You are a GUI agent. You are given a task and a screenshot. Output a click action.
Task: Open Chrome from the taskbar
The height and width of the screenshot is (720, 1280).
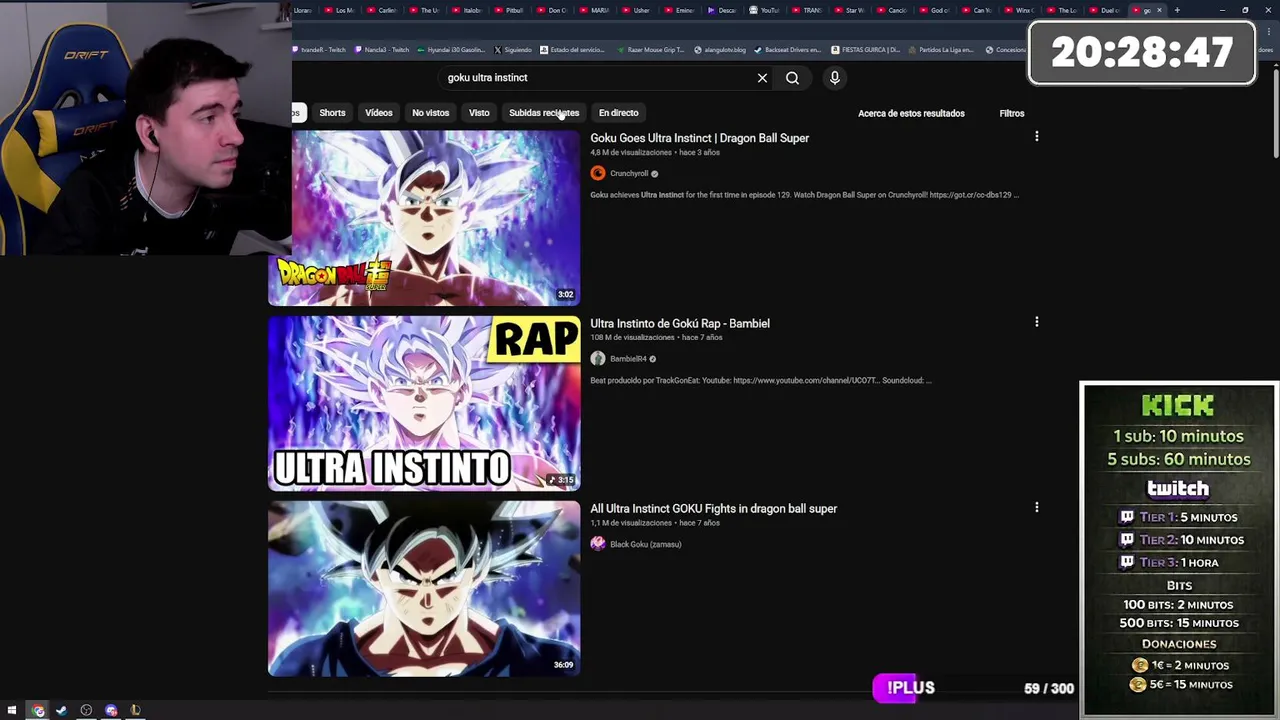pyautogui.click(x=38, y=710)
